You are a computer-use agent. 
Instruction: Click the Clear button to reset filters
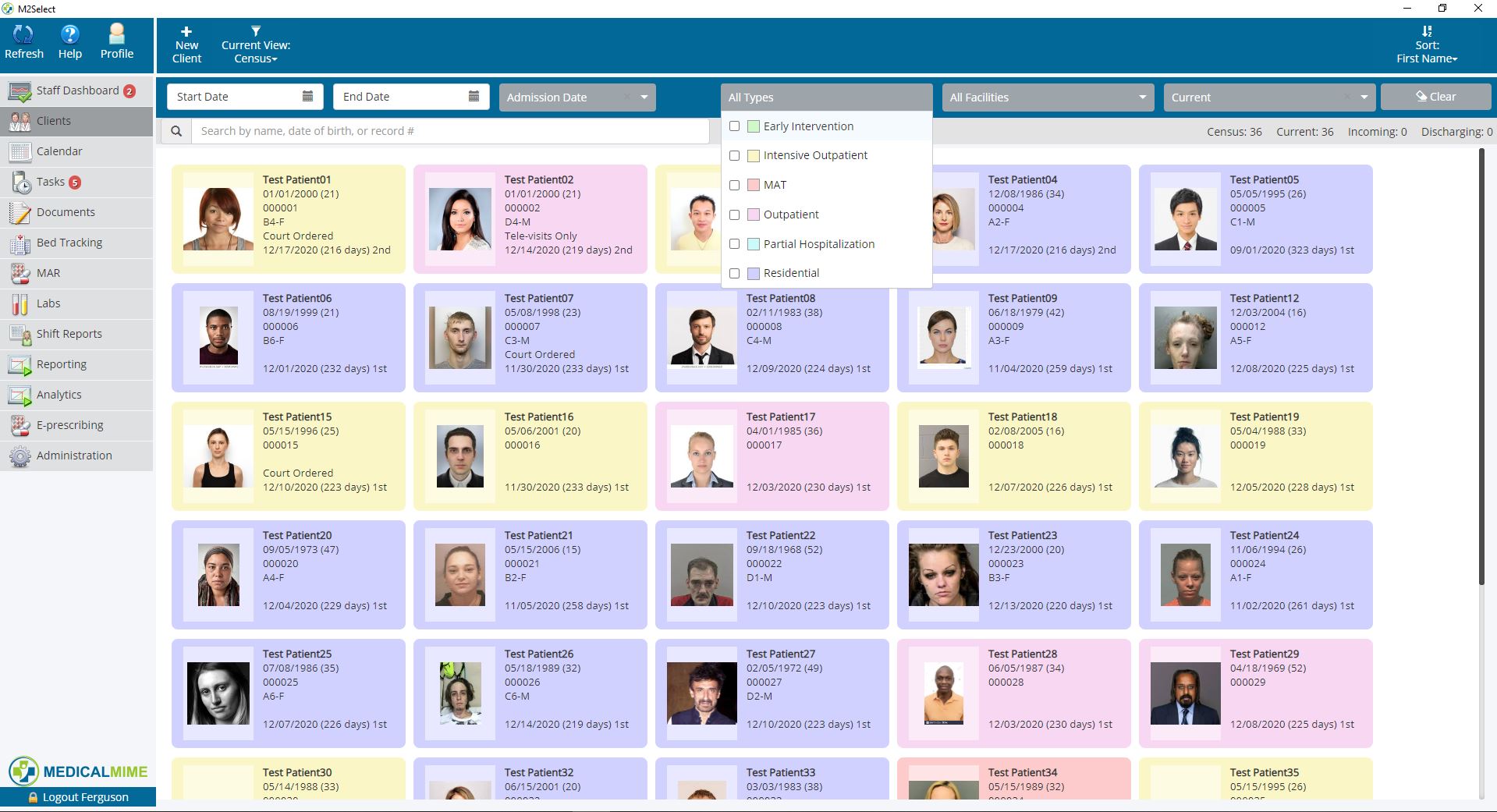point(1435,96)
